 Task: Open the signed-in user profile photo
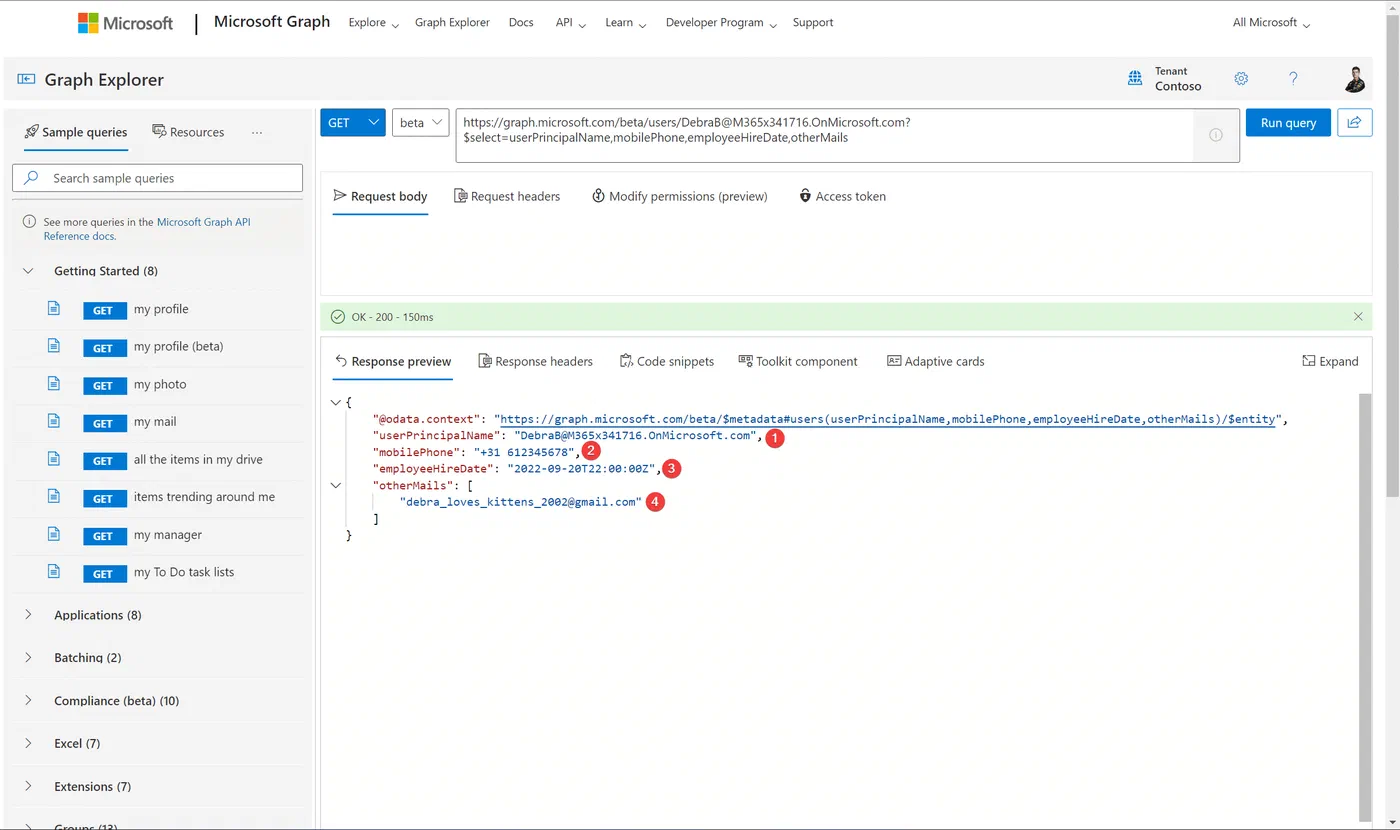(x=1354, y=79)
